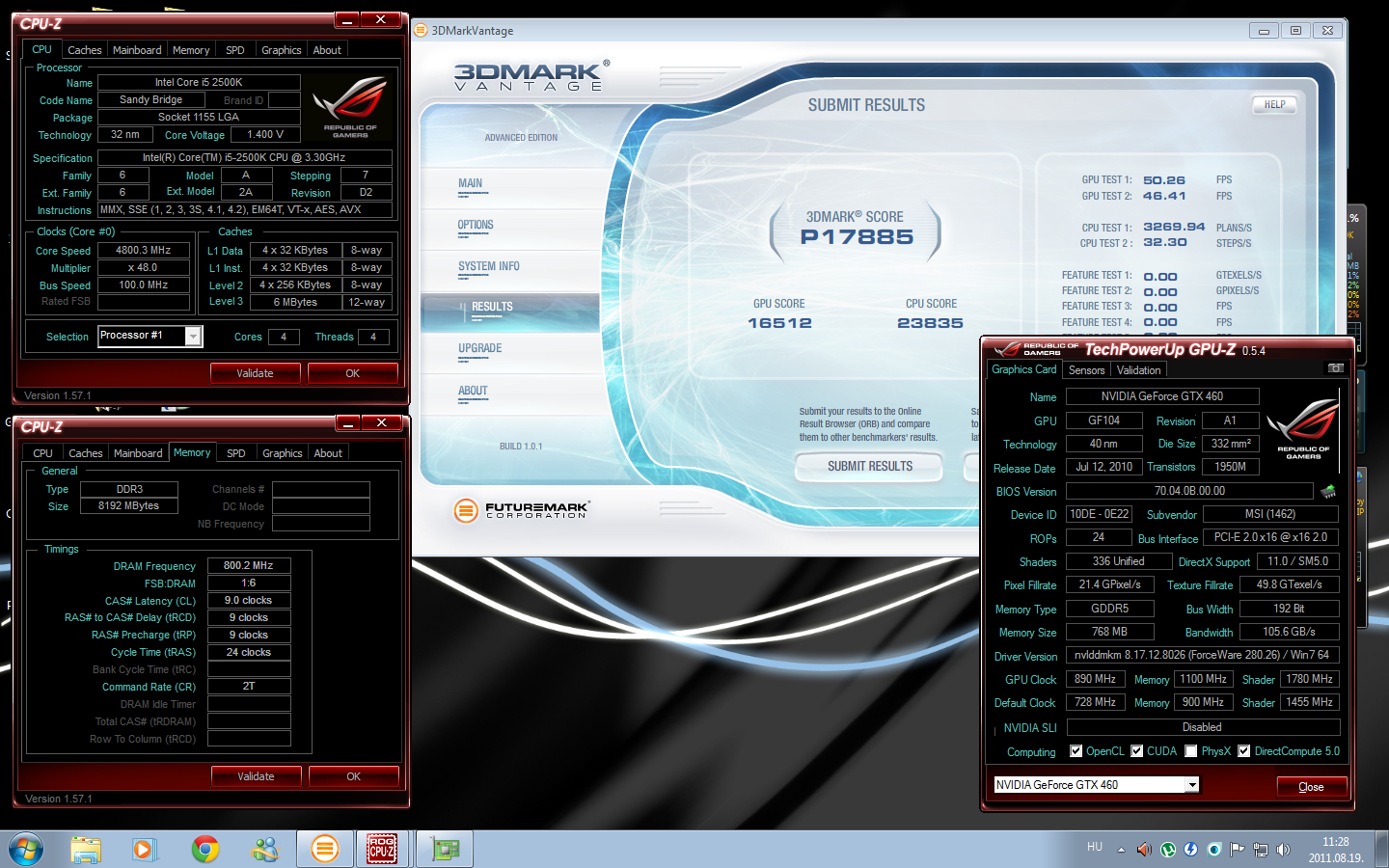
Task: Switch to the Validation tab in GPU-Z
Action: 1138,370
